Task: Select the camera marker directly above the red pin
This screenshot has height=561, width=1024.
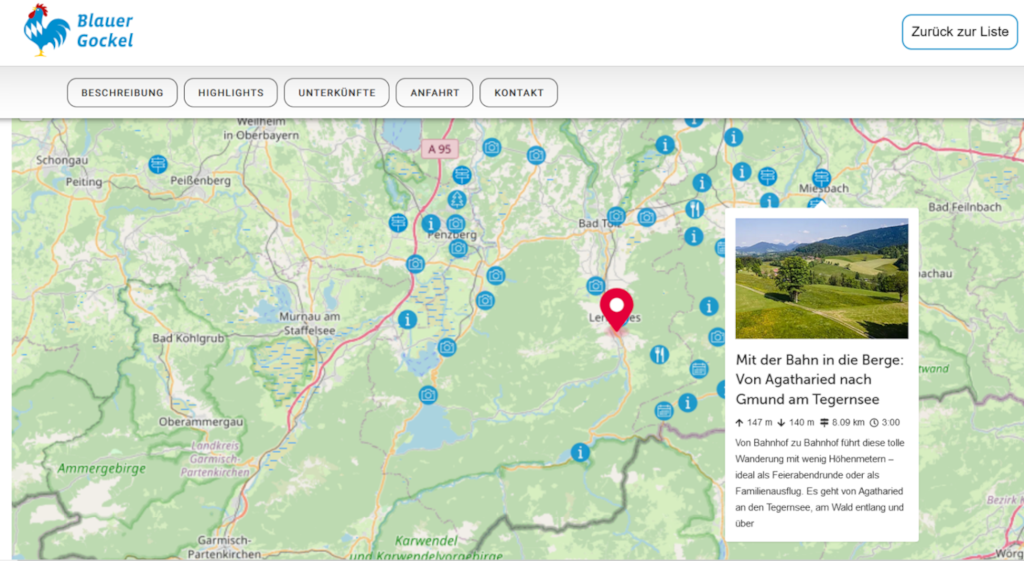Action: pyautogui.click(x=596, y=285)
